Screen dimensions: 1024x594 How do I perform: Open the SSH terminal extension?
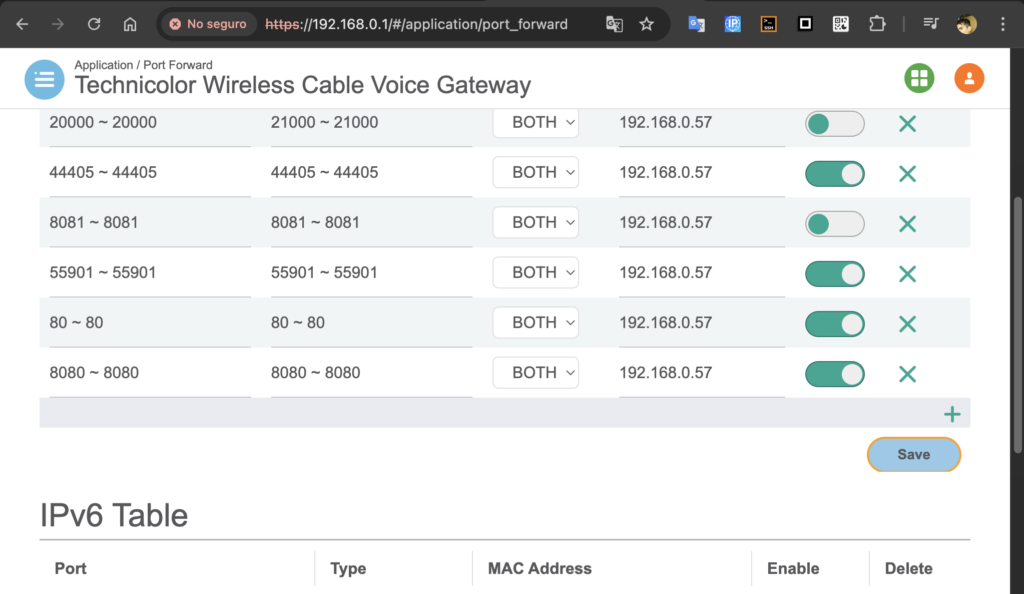pyautogui.click(x=768, y=24)
